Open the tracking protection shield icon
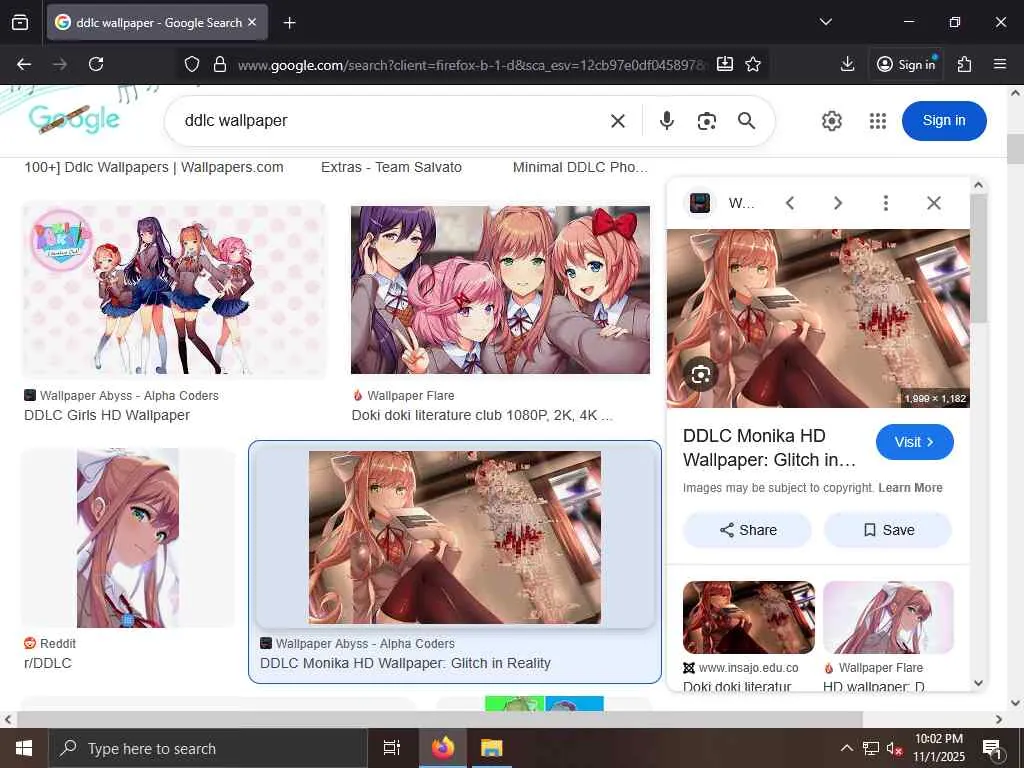The height and width of the screenshot is (768, 1024). point(191,64)
